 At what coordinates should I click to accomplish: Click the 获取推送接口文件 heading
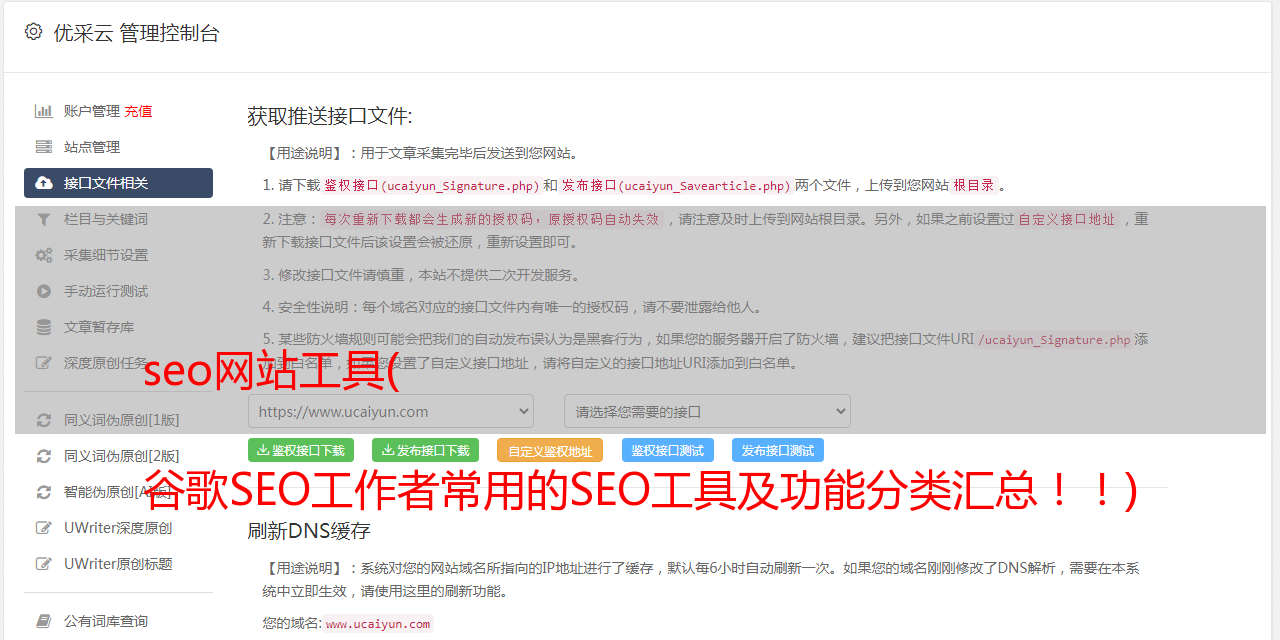pos(330,116)
